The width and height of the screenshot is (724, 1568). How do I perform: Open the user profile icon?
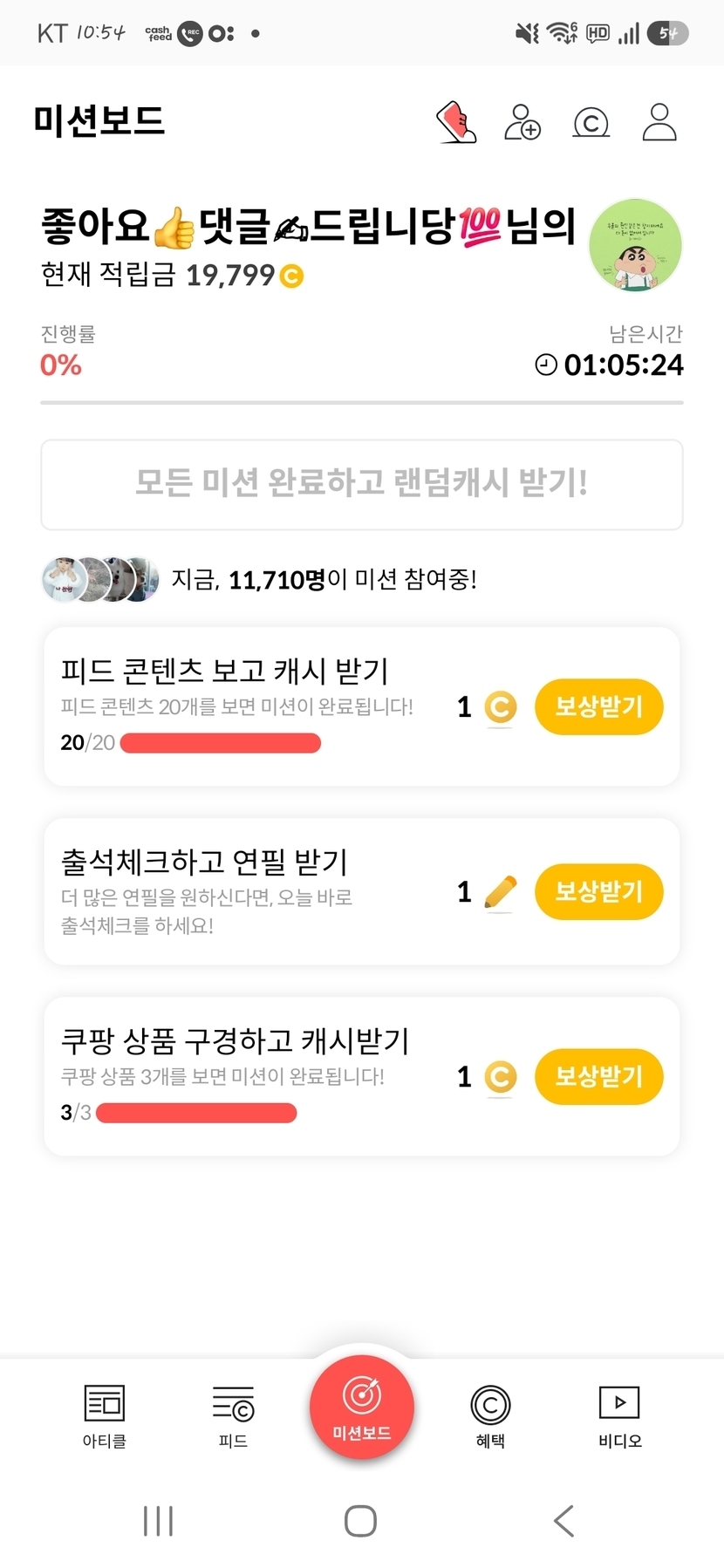tap(659, 122)
